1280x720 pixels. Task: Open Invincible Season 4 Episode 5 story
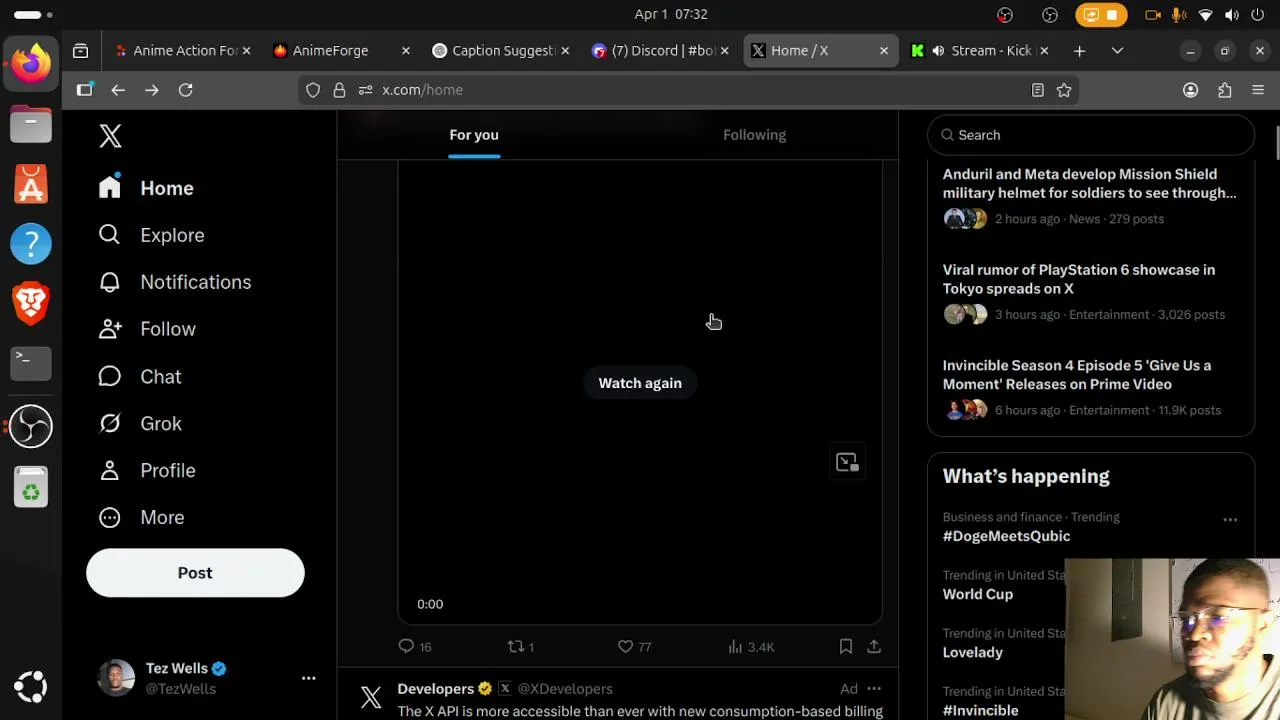click(1090, 388)
